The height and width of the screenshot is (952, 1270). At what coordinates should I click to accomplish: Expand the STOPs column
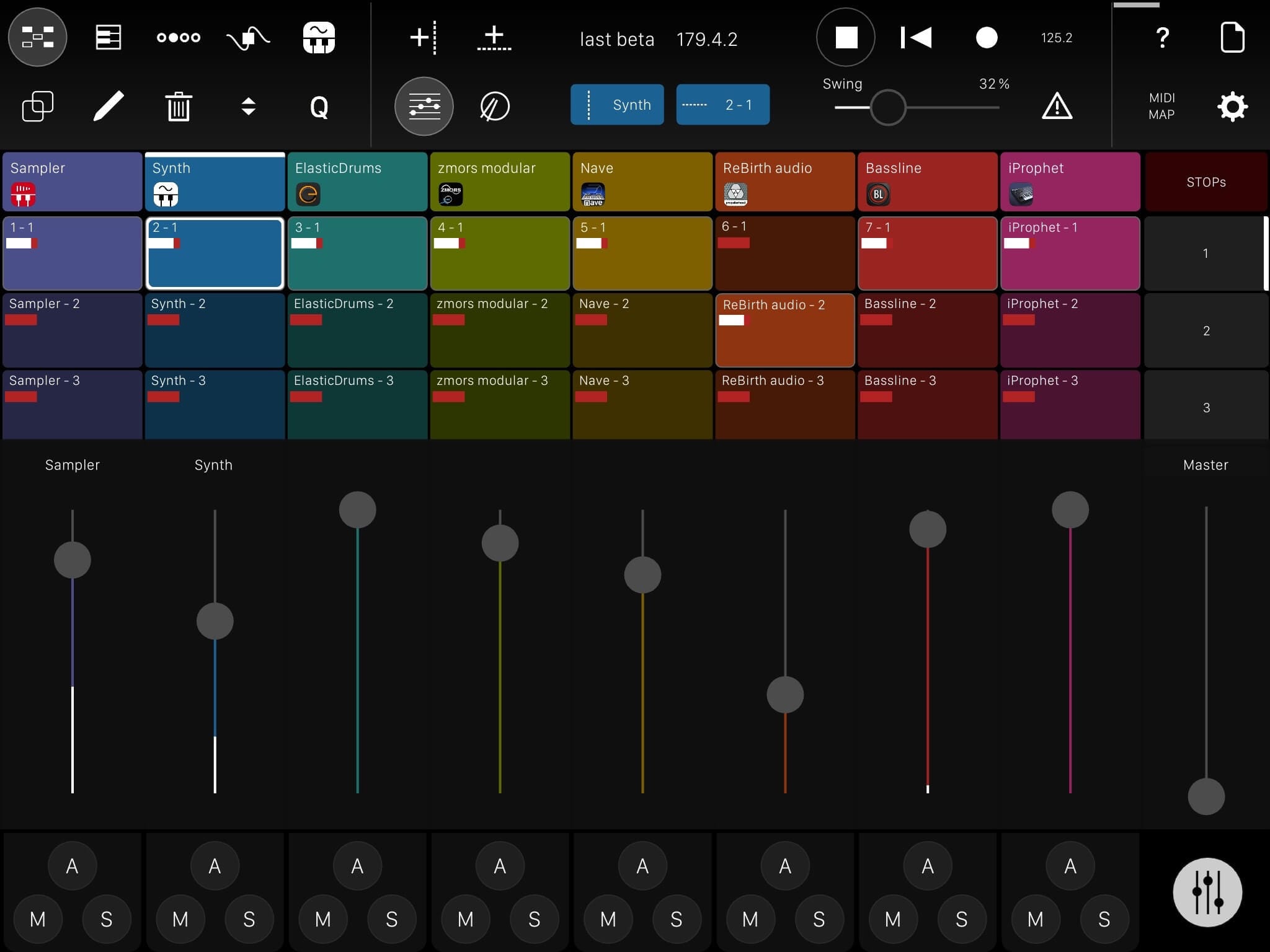point(1204,182)
